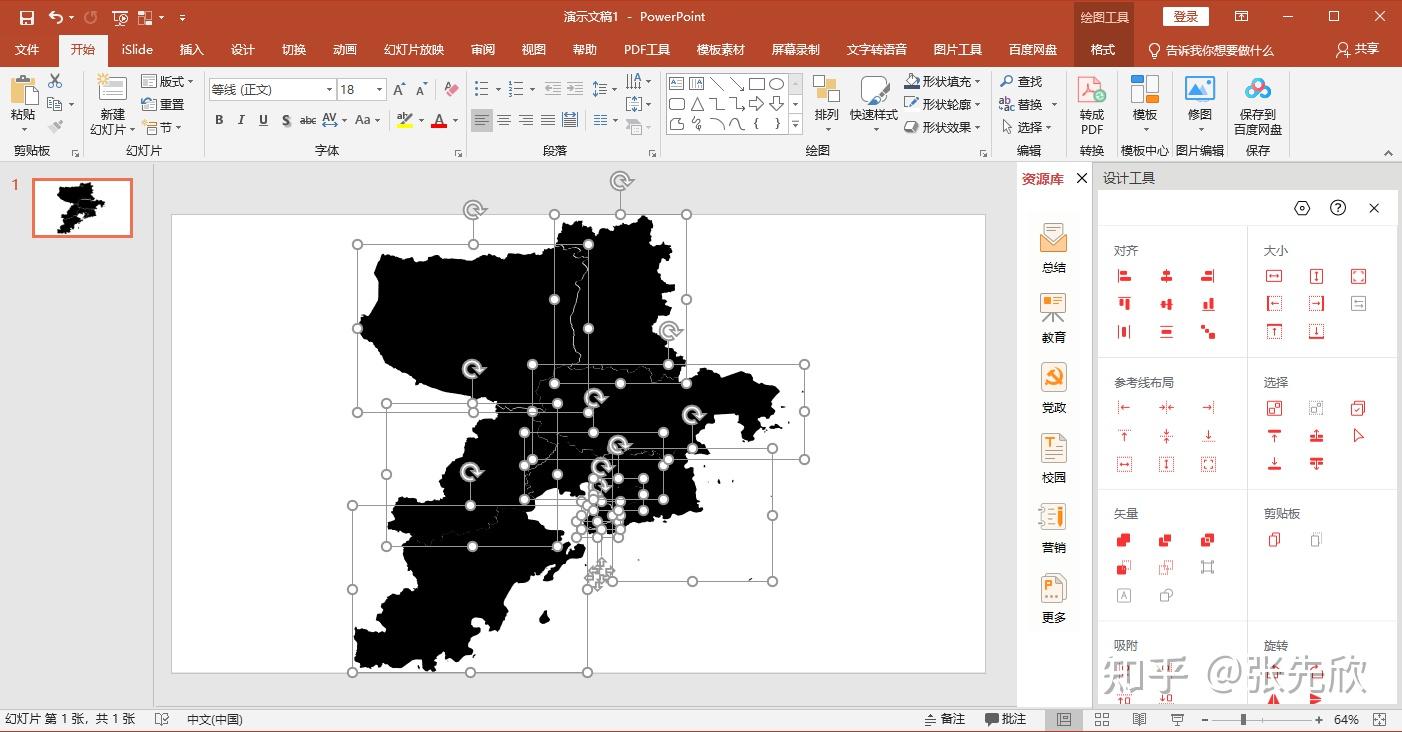Click the Align Left icon in 对齐 section

1124,277
